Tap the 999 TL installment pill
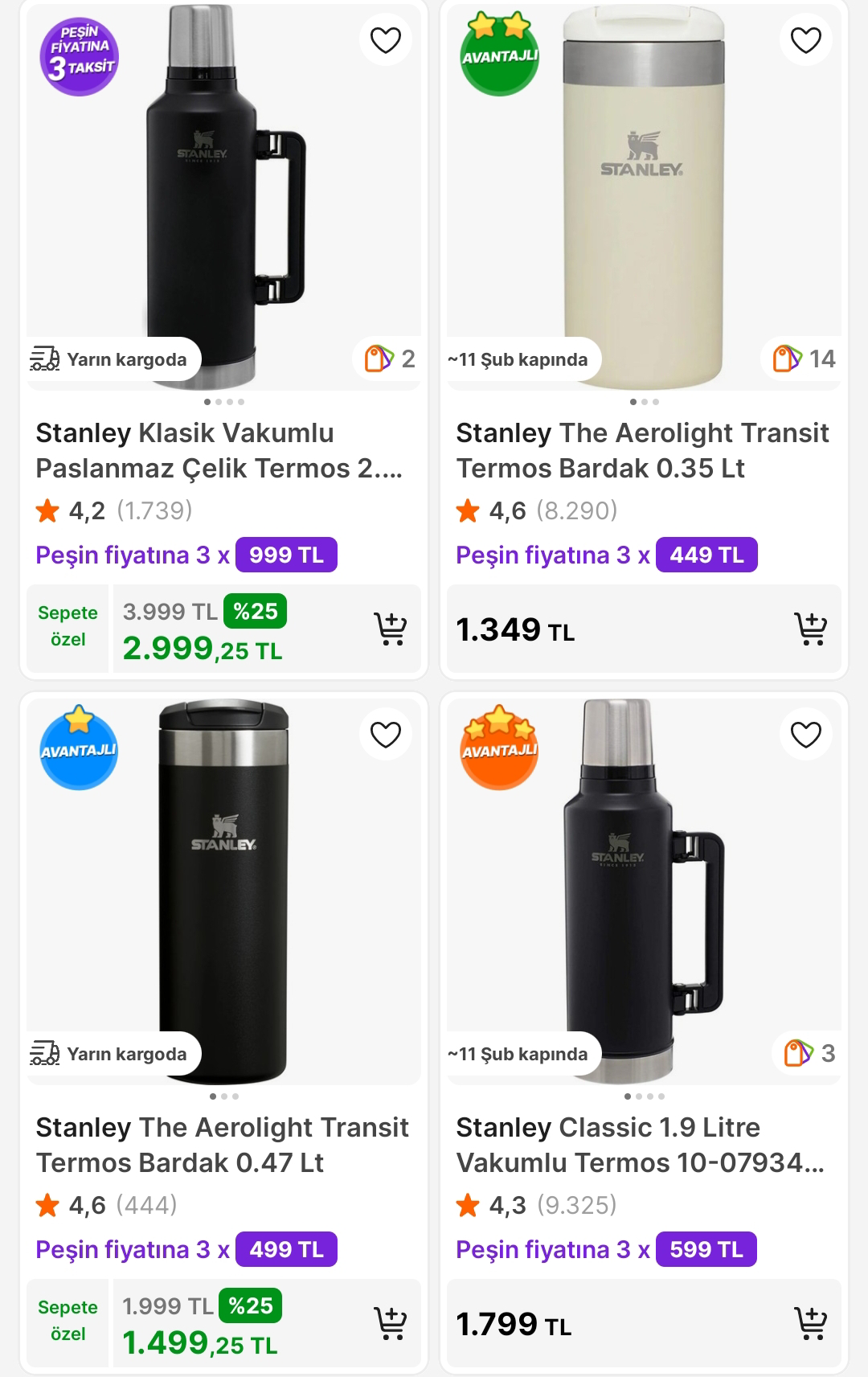 click(x=286, y=555)
